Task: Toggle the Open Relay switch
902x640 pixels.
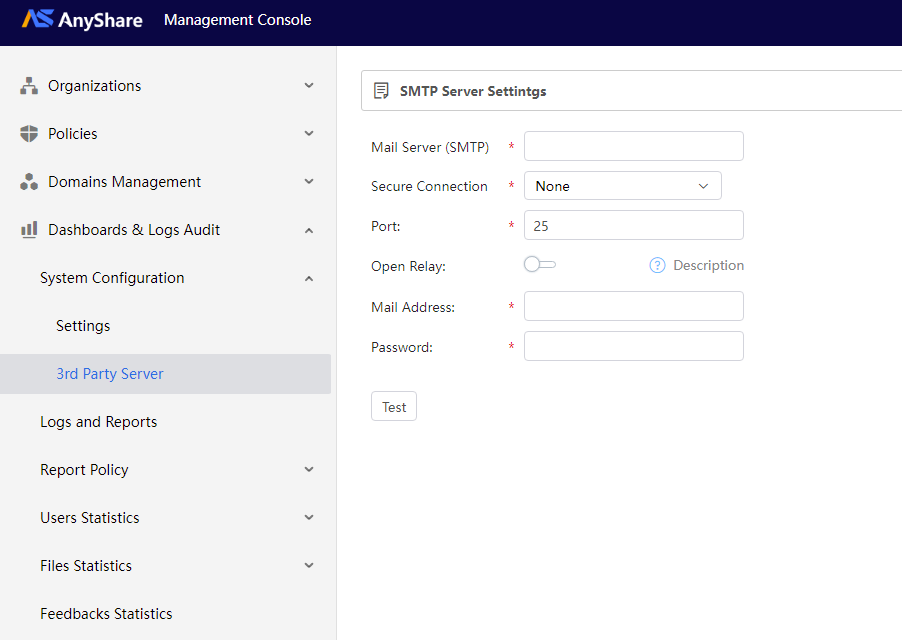Action: click(x=540, y=265)
